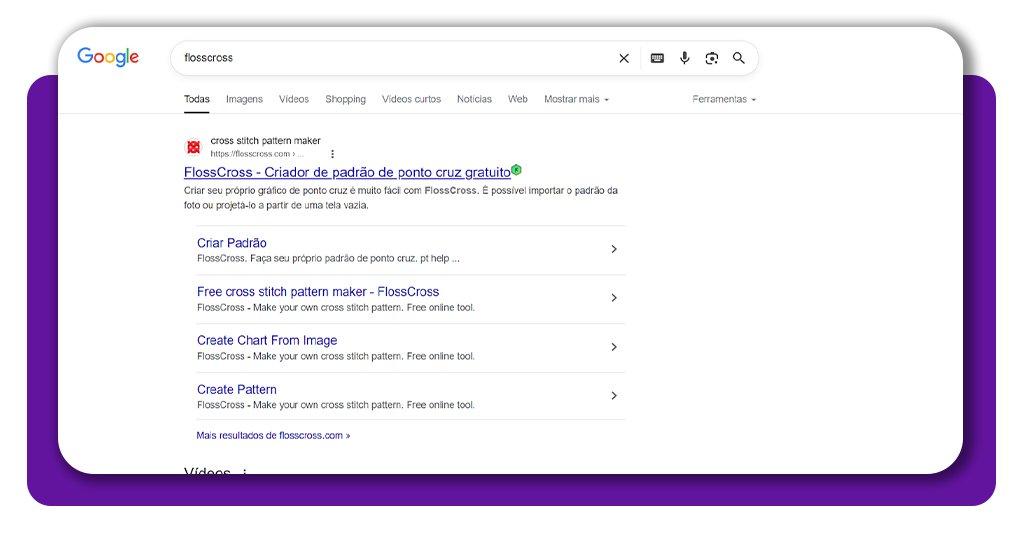
Task: Open Free cross stitch pattern maker sitelink
Action: pyautogui.click(x=318, y=292)
